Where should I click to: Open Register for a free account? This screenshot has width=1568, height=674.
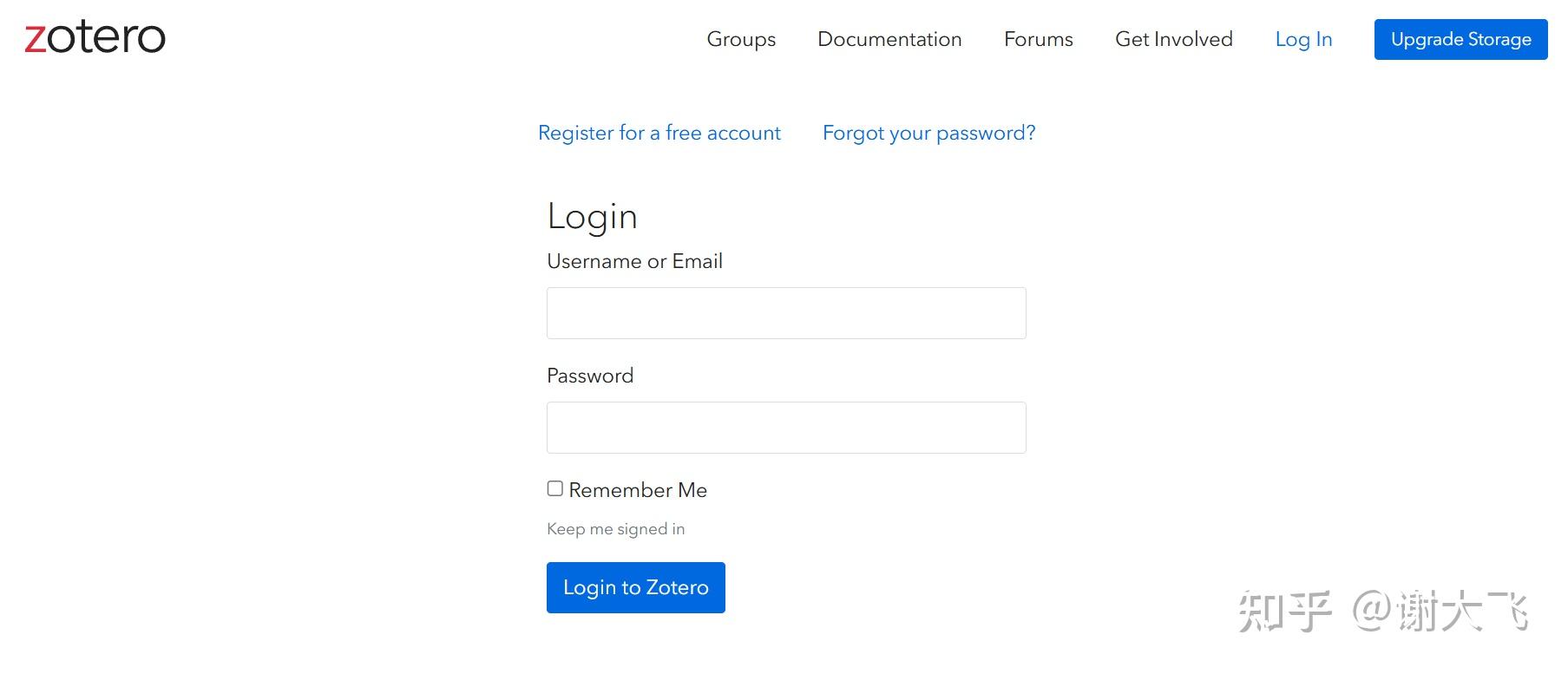[659, 133]
